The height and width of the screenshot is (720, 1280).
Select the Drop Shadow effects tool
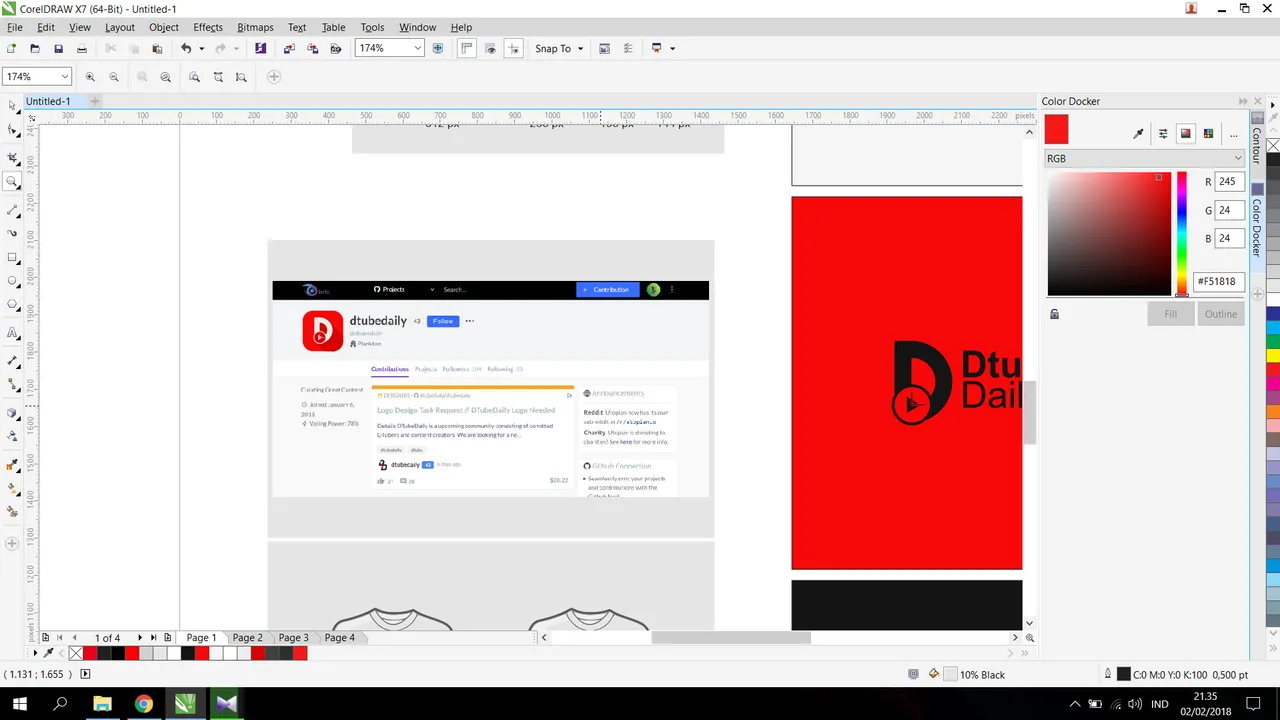pos(12,412)
